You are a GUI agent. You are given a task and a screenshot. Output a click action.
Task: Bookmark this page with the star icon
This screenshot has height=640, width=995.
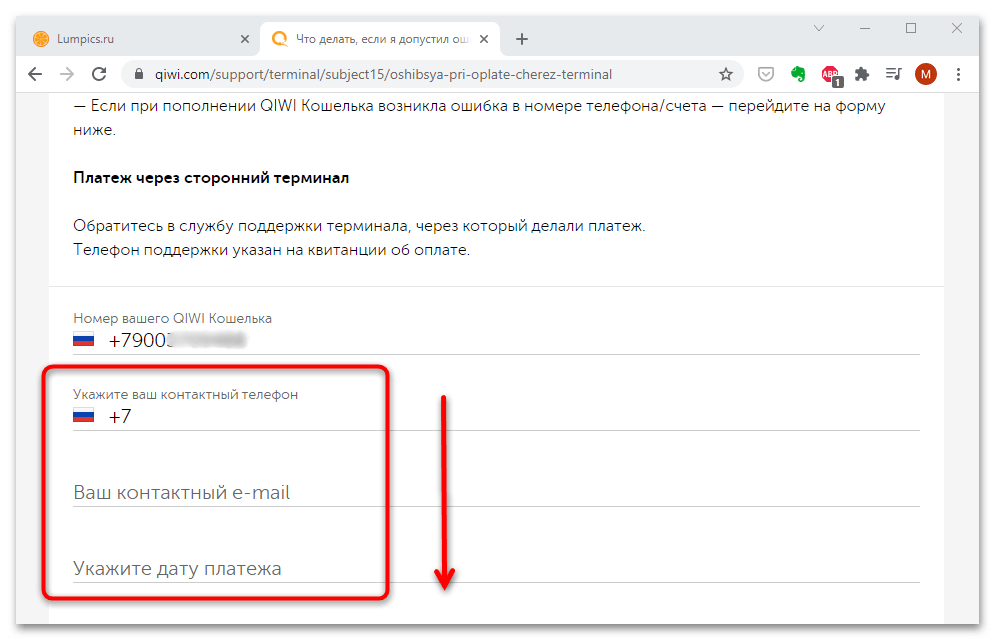(726, 74)
